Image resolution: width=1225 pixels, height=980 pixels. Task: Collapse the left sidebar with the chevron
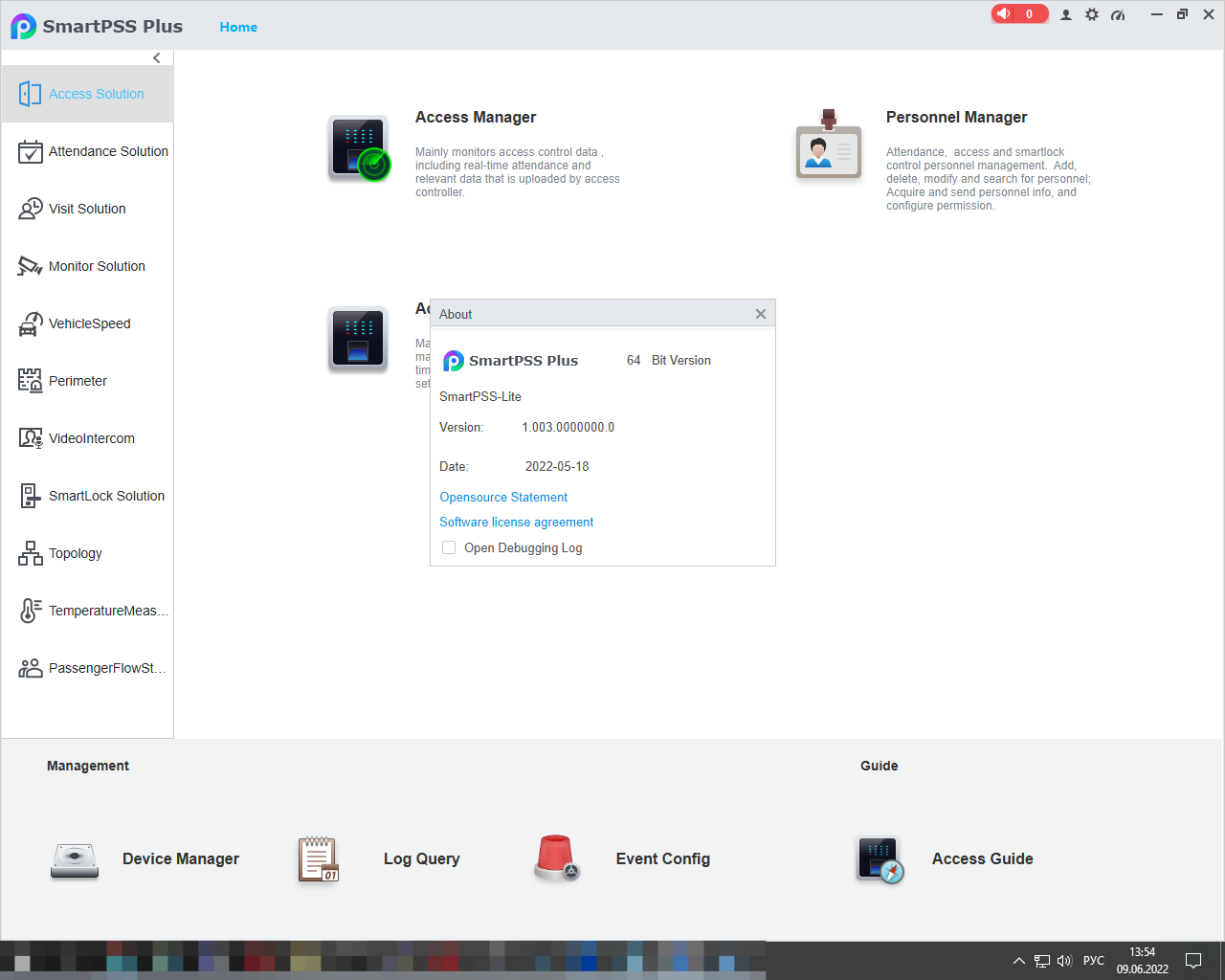(157, 57)
